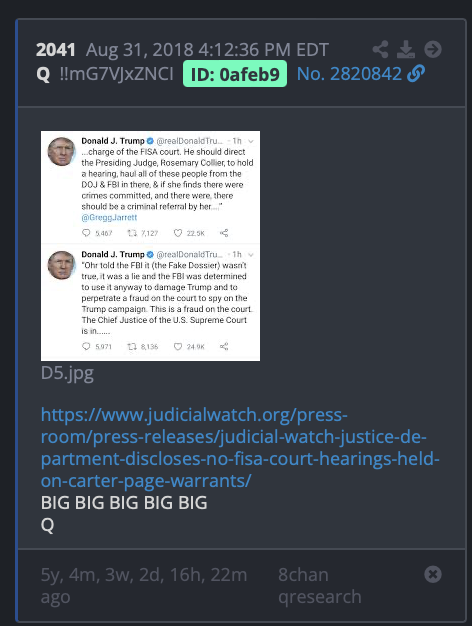Screen dimensions: 472x626
Task: Click the share icon for post 2041
Action: pyautogui.click(x=380, y=50)
